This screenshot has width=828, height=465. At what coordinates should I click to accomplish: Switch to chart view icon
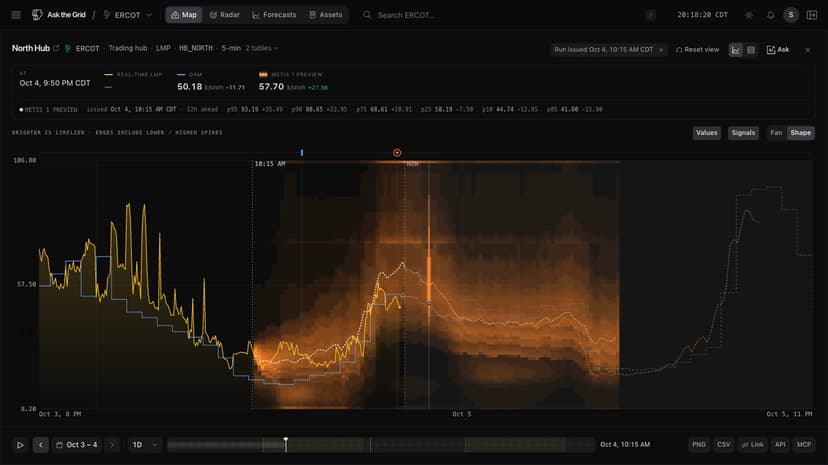736,50
